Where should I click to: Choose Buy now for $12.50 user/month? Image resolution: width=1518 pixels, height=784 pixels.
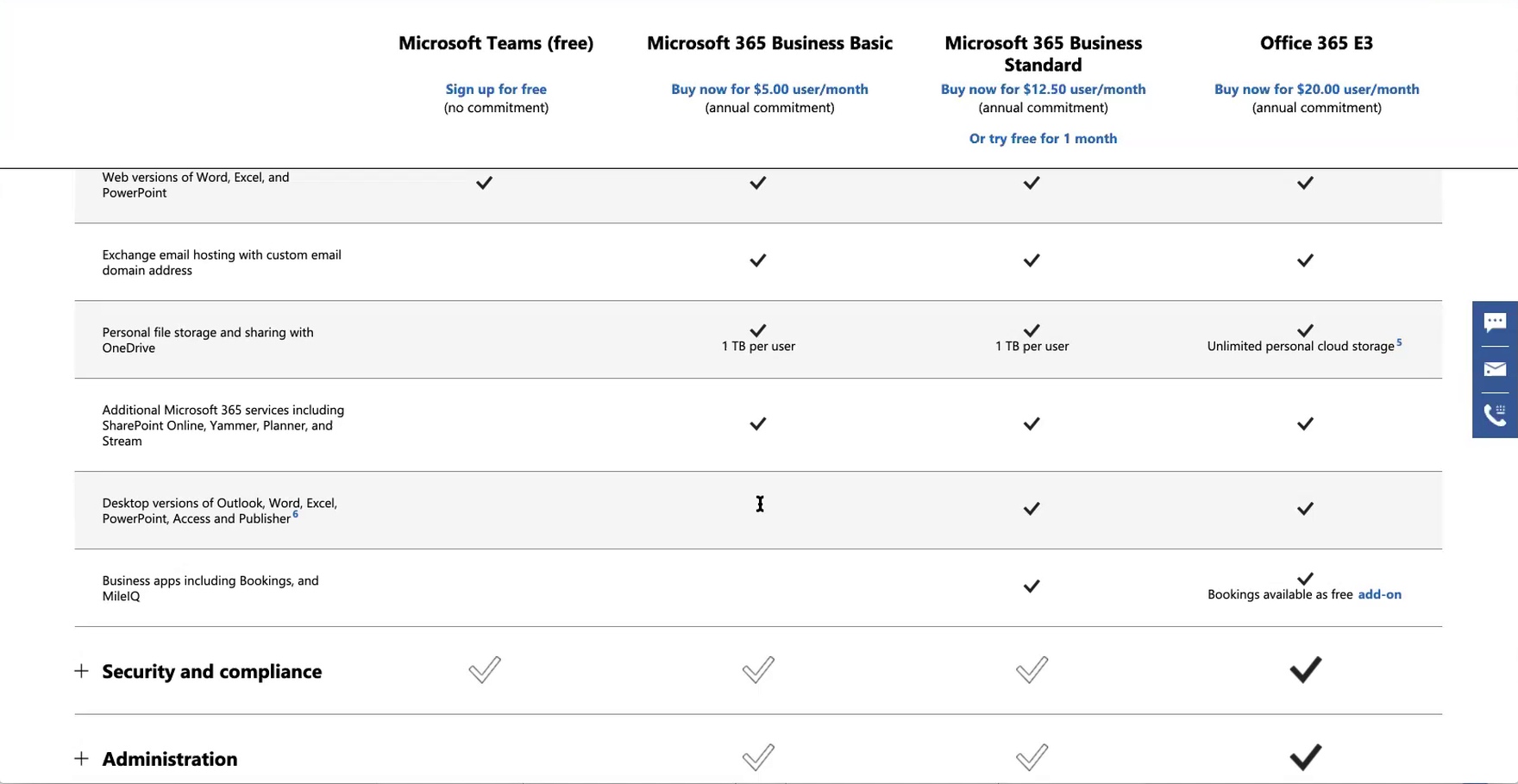(1043, 89)
